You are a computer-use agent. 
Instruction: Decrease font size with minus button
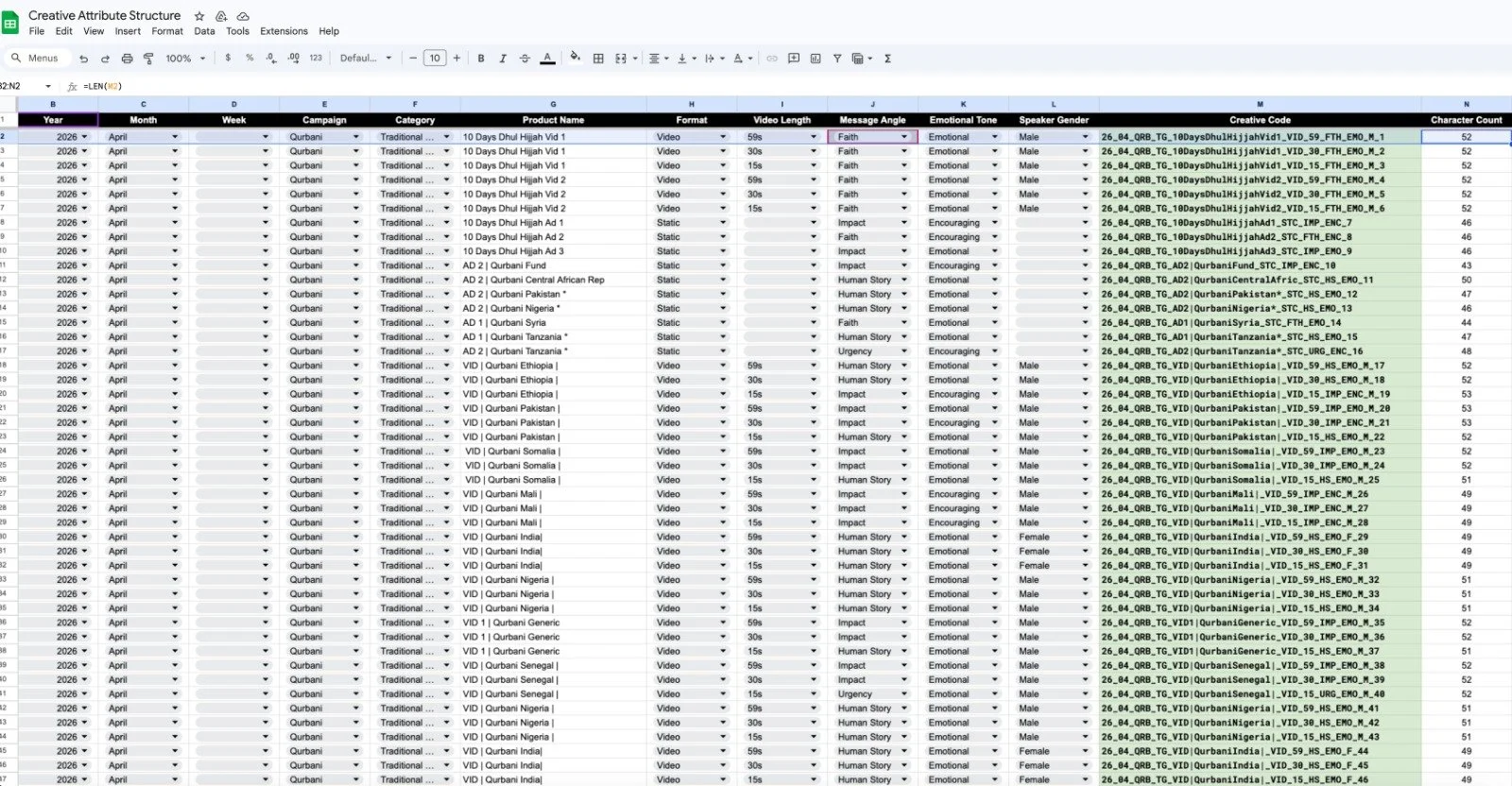point(413,58)
